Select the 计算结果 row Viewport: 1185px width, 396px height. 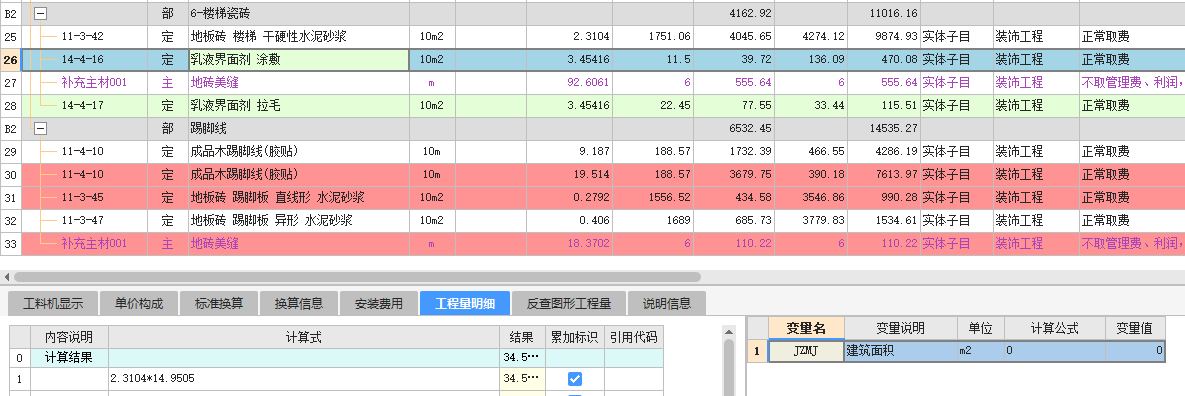pyautogui.click(x=336, y=357)
